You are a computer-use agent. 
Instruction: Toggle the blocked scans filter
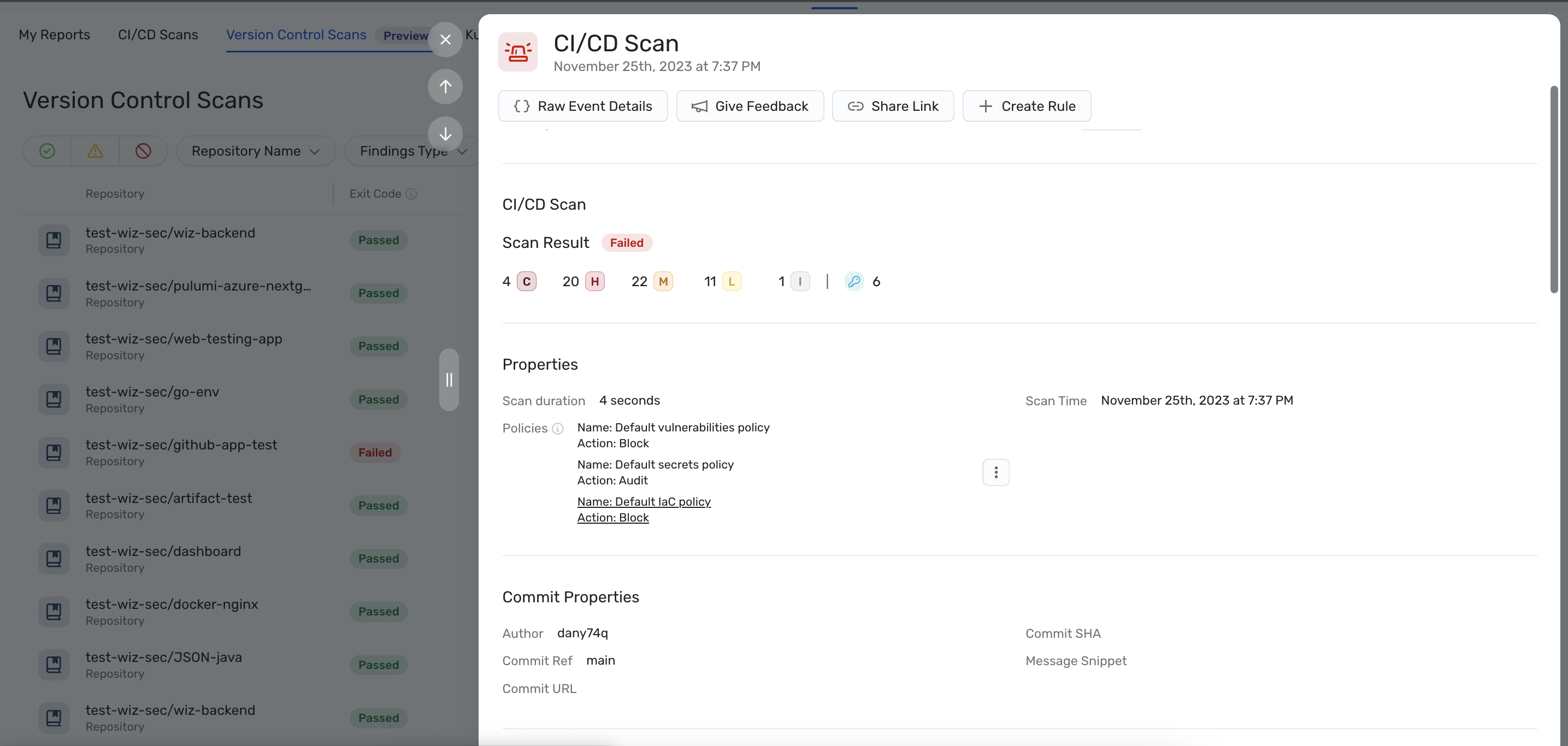point(144,150)
